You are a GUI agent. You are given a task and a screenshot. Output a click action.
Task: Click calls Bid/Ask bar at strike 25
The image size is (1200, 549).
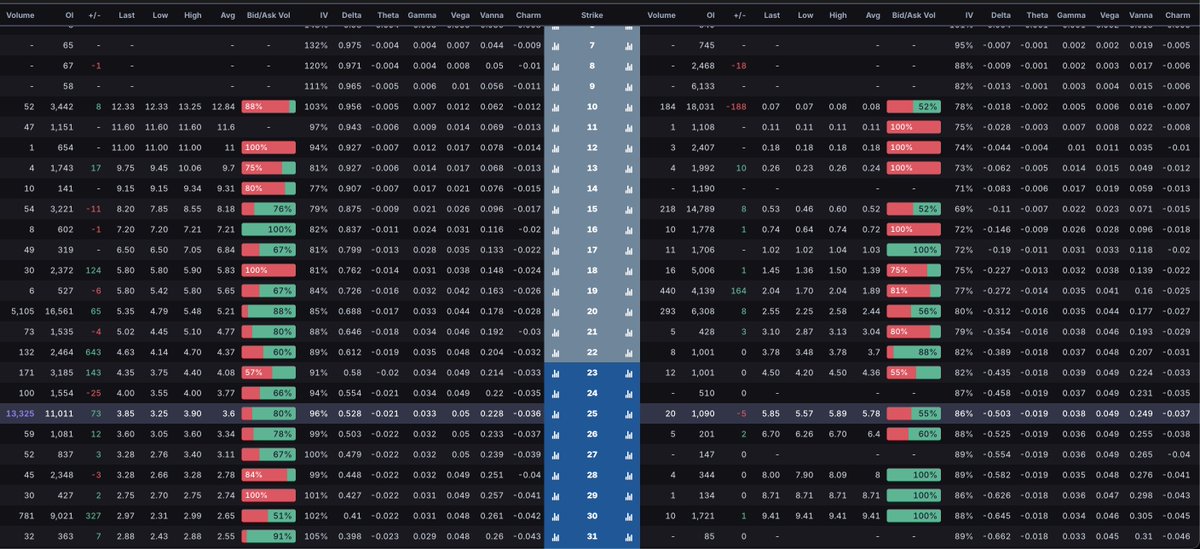[269, 413]
